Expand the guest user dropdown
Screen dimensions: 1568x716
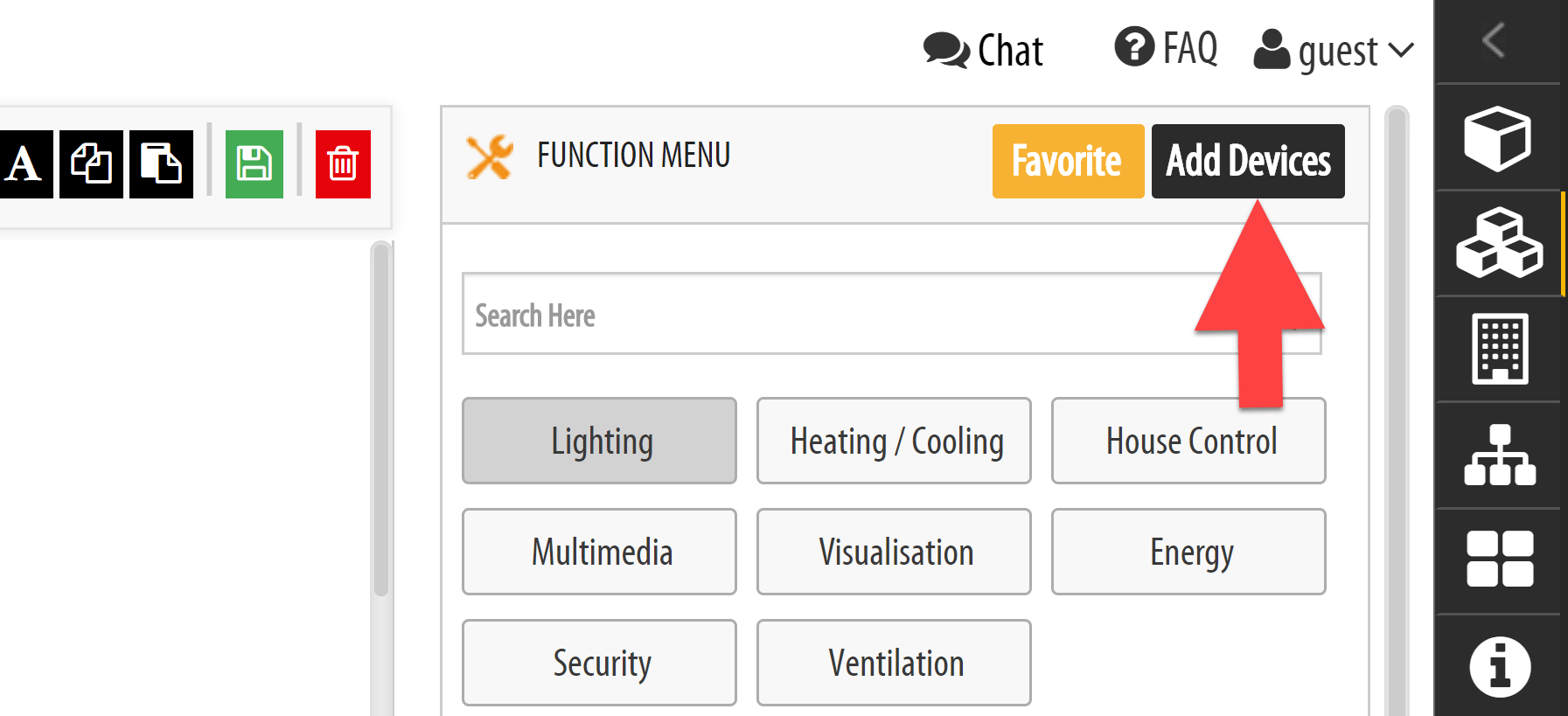1333,51
